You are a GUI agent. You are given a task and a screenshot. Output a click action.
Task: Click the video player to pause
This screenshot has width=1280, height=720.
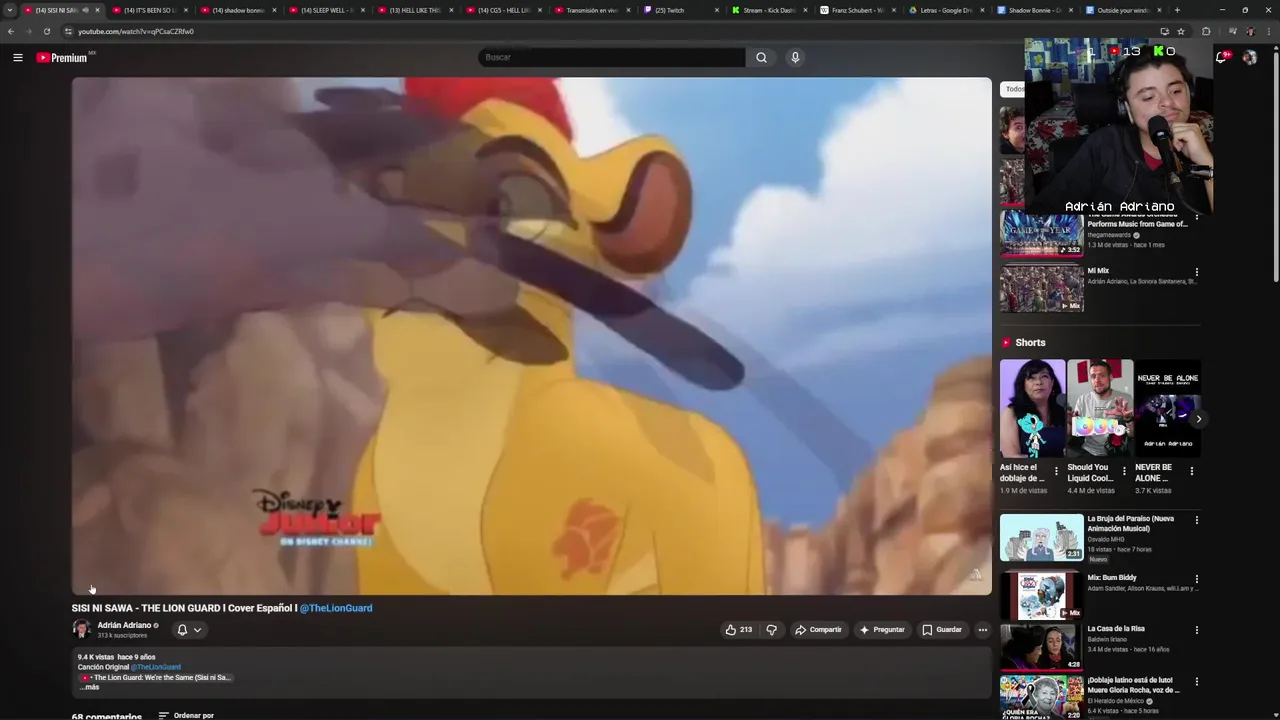pos(531,336)
